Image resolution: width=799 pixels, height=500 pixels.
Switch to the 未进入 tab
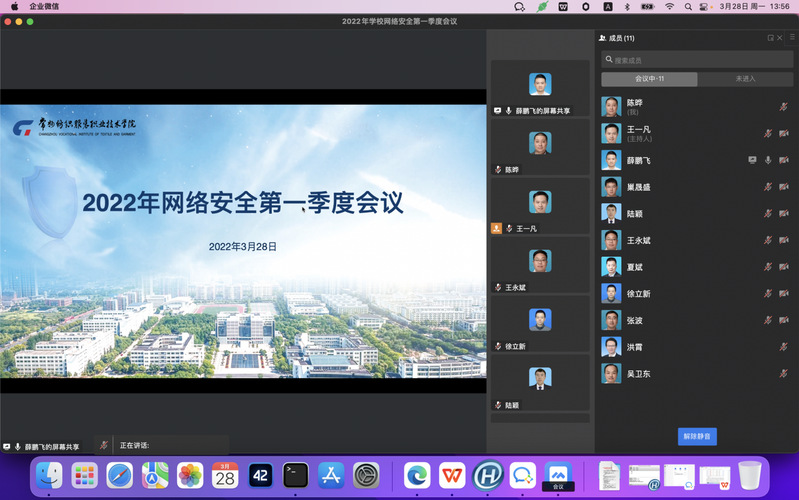(745, 79)
